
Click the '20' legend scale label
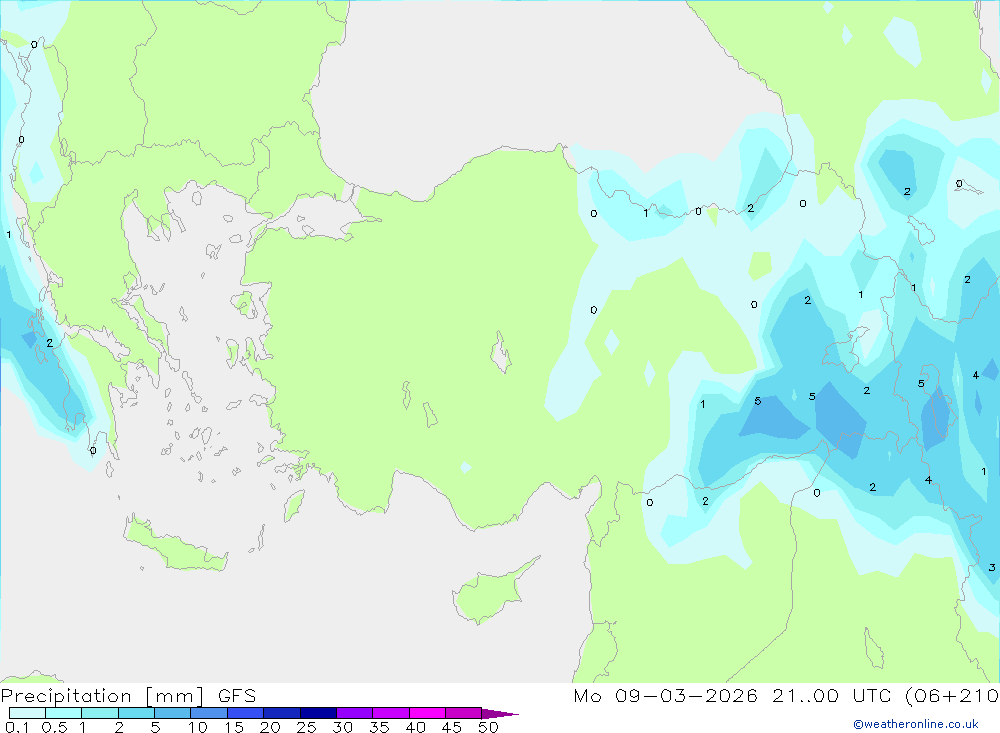pyautogui.click(x=270, y=727)
